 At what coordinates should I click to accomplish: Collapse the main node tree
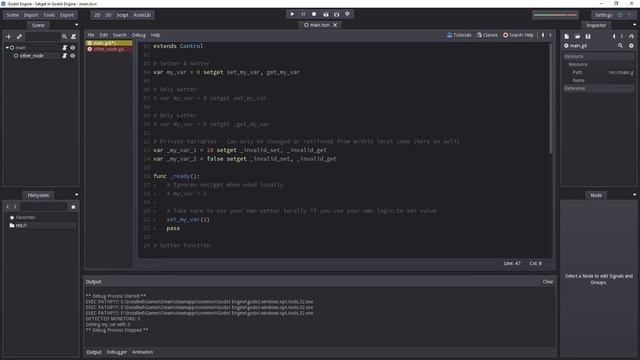(7, 48)
